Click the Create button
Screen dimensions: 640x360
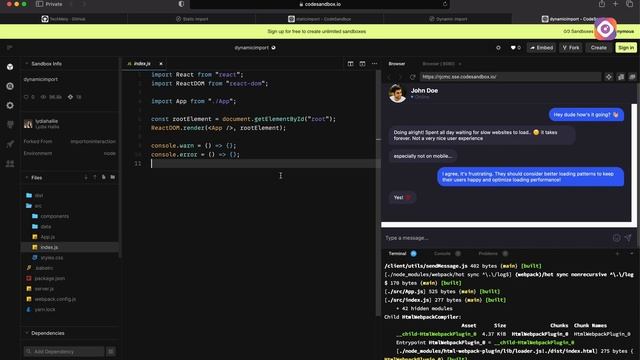click(x=598, y=48)
